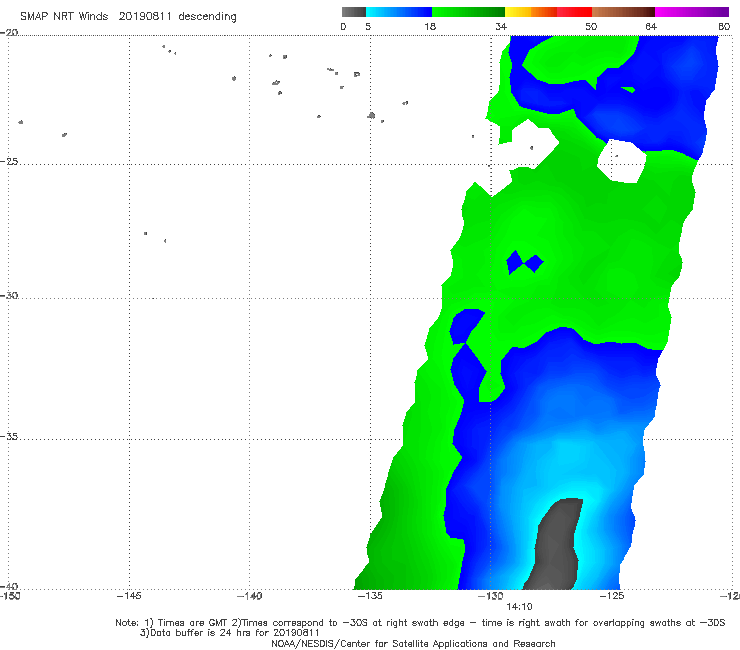Click the '-135' longitude axis label
The image size is (740, 650).
pyautogui.click(x=370, y=596)
